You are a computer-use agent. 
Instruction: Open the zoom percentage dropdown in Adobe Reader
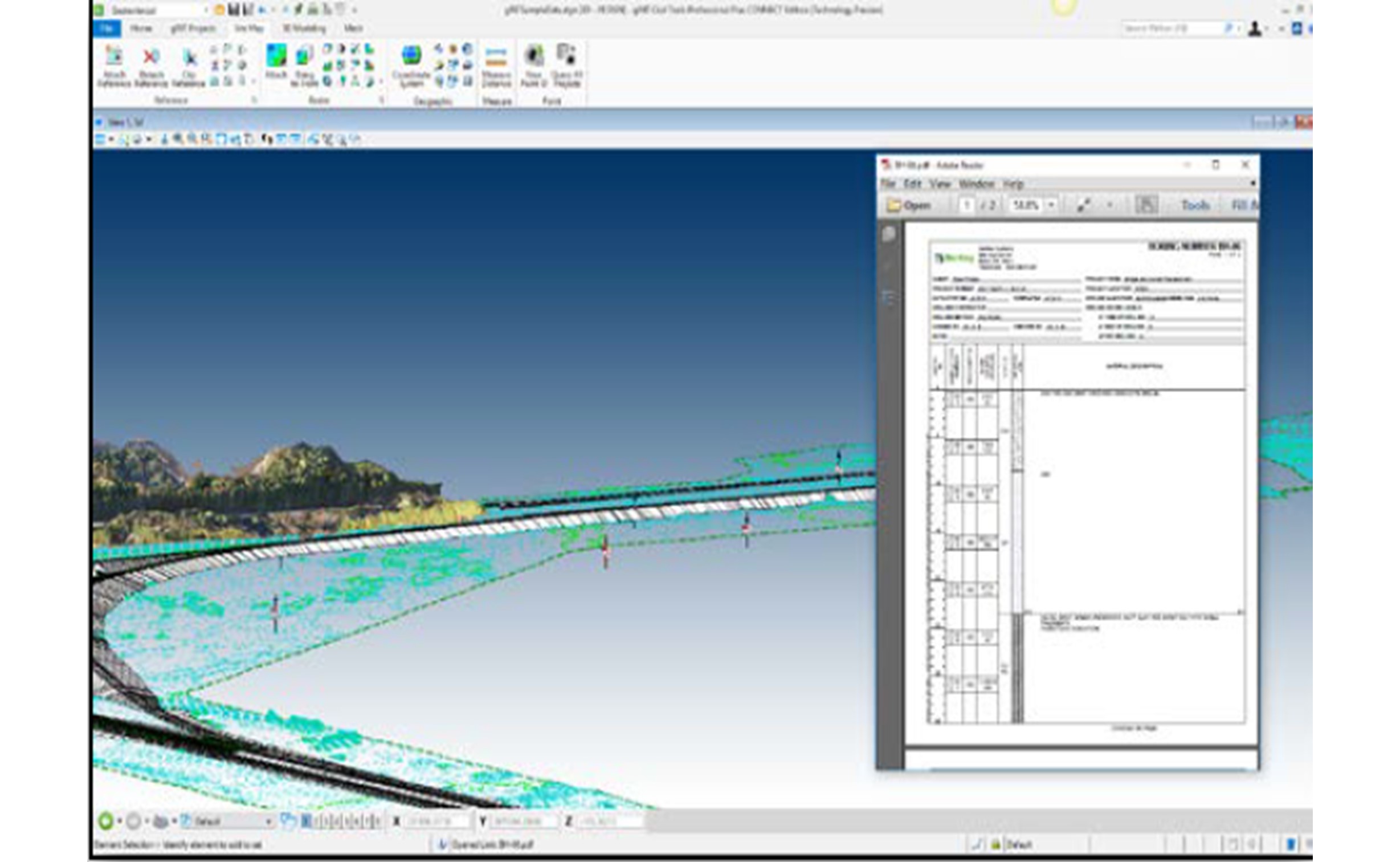(1051, 205)
